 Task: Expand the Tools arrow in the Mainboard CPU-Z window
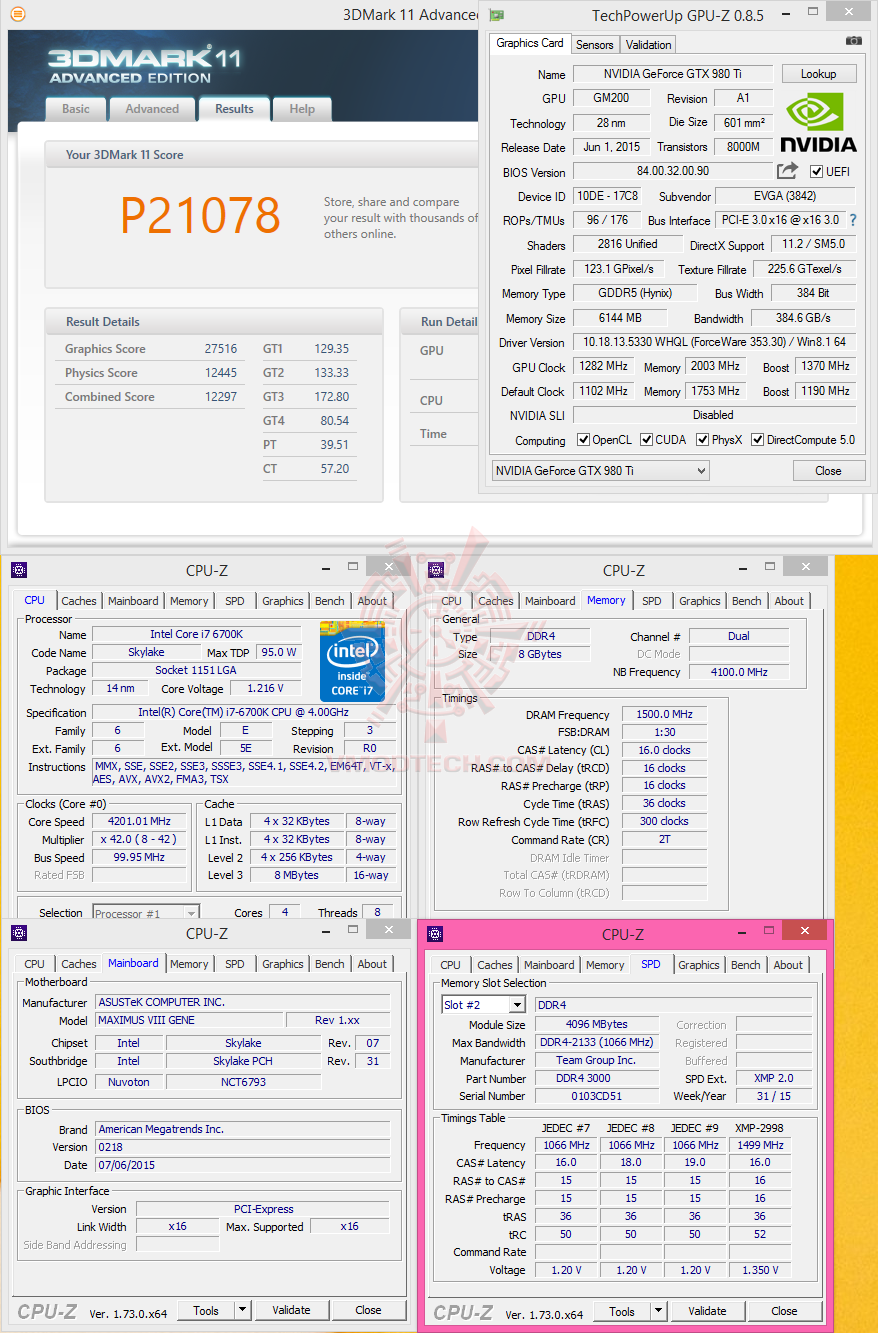click(x=242, y=1310)
